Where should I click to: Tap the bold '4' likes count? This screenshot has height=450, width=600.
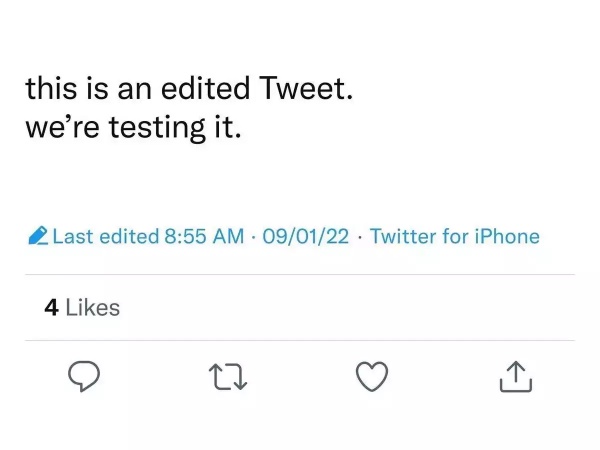(51, 308)
